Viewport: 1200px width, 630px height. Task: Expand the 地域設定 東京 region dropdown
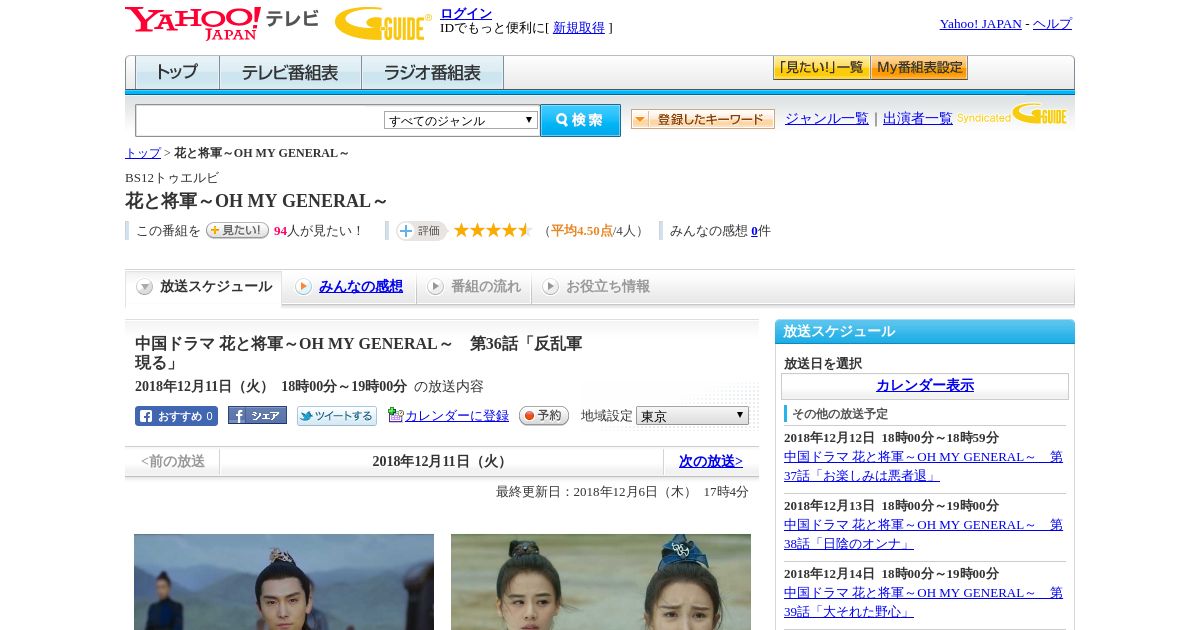[692, 416]
